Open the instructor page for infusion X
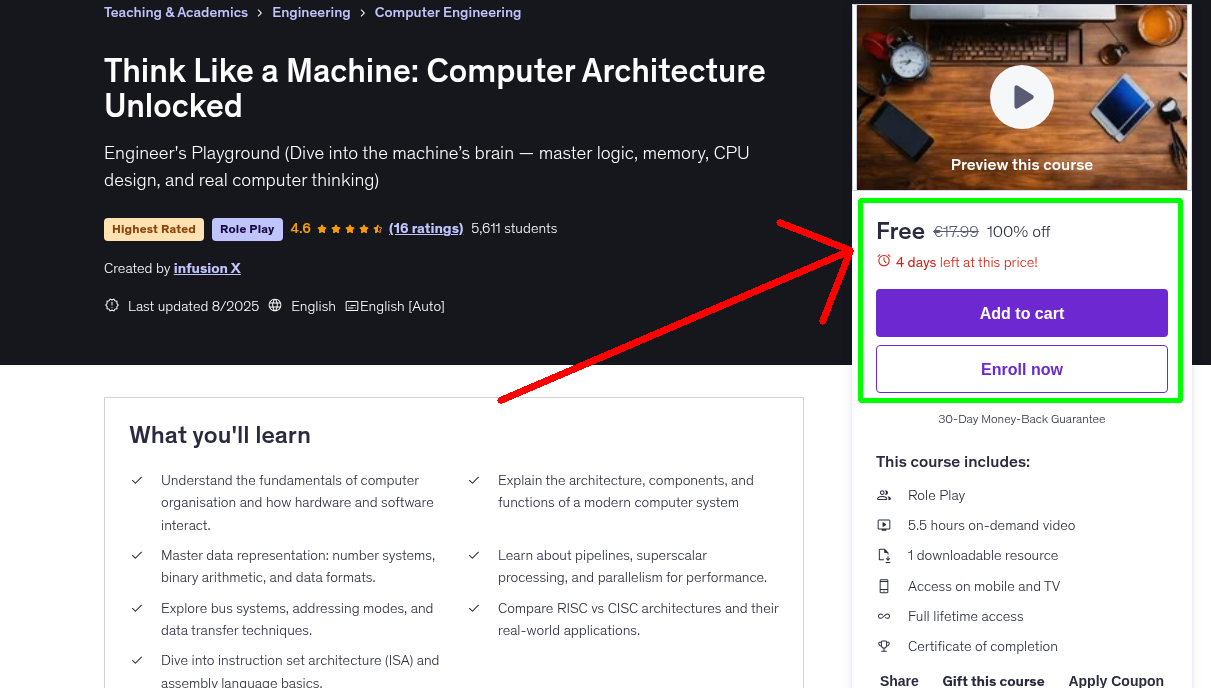Image resolution: width=1211 pixels, height=688 pixels. coord(207,268)
